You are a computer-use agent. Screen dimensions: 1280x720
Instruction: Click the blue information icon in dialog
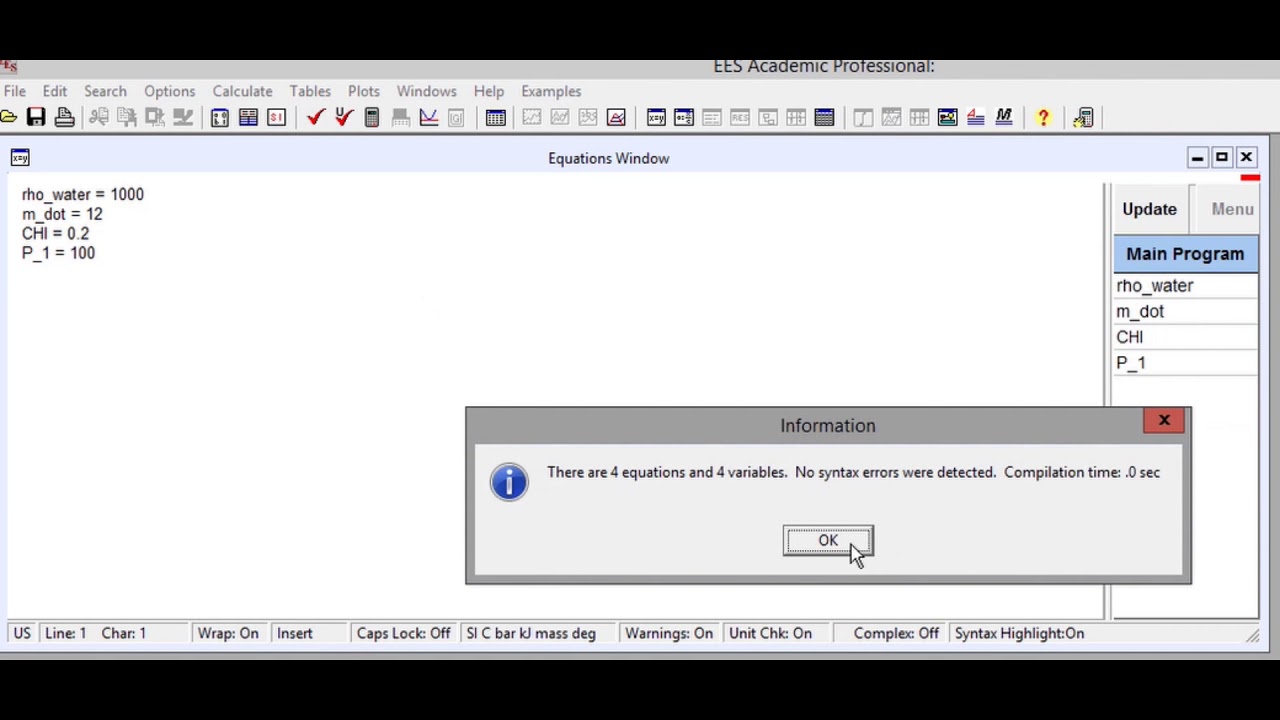tap(509, 483)
